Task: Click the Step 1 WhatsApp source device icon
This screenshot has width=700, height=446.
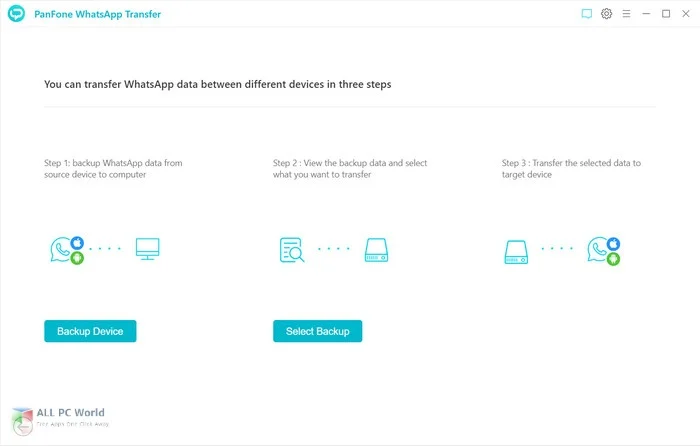Action: pos(67,250)
